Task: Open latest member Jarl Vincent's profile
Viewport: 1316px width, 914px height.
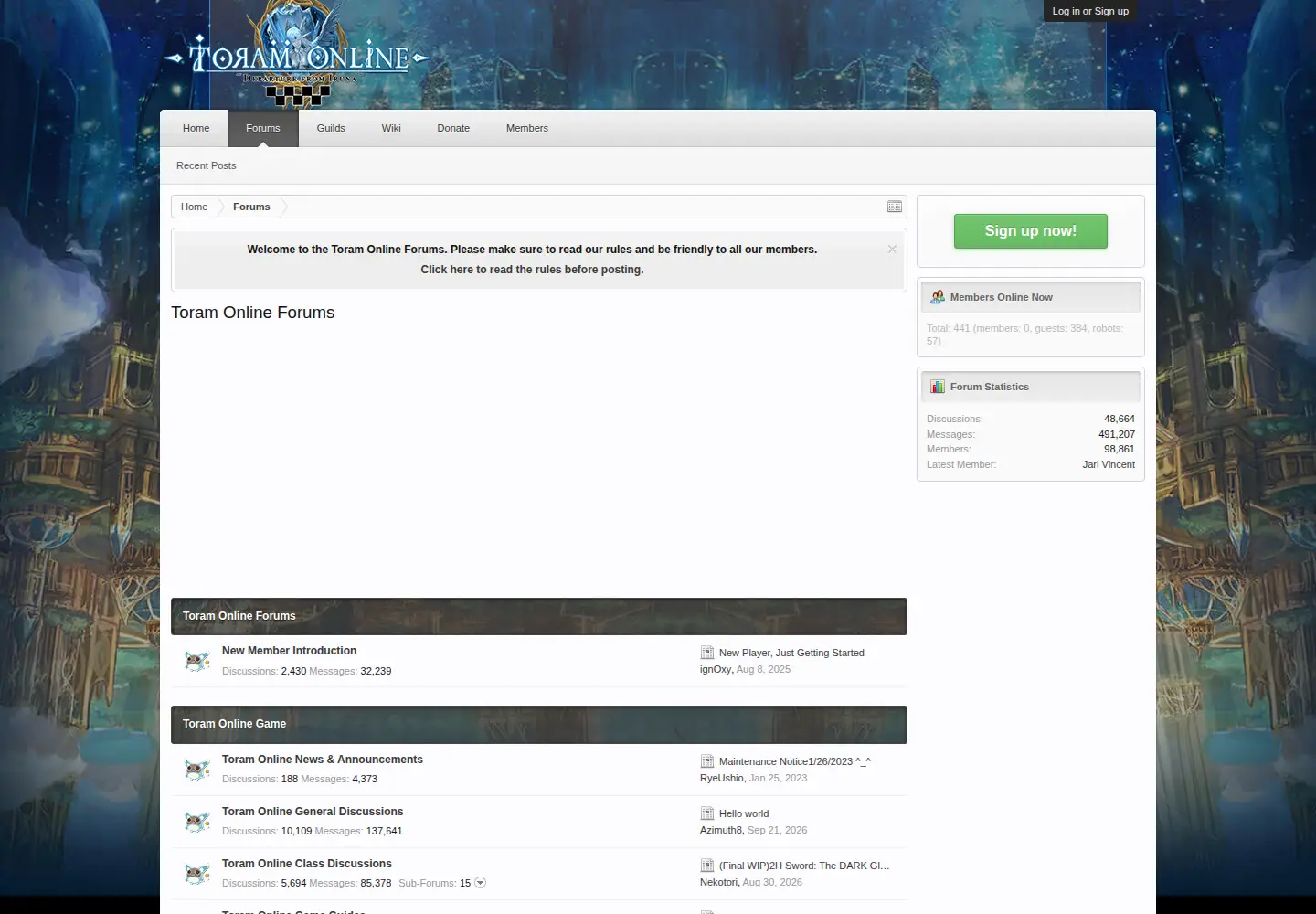Action: tap(1109, 464)
